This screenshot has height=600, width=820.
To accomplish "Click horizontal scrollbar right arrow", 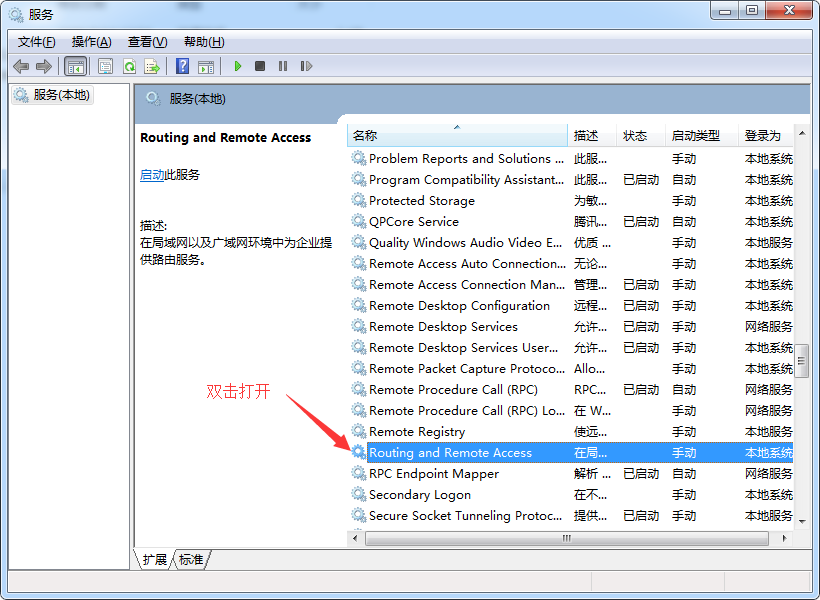I will point(784,538).
